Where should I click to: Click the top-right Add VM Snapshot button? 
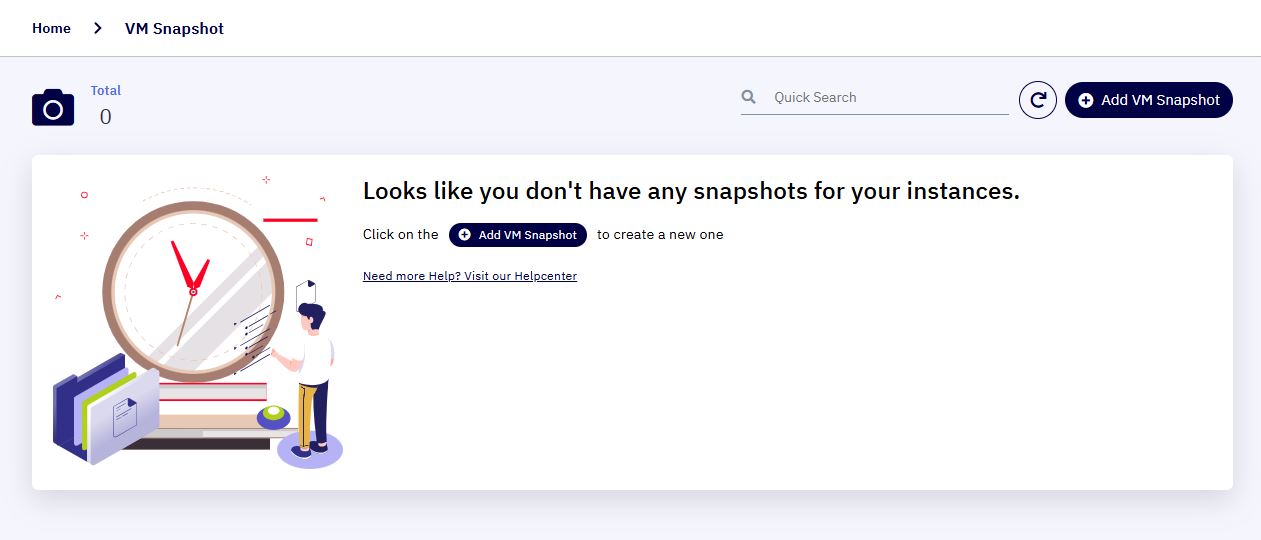(x=1149, y=100)
